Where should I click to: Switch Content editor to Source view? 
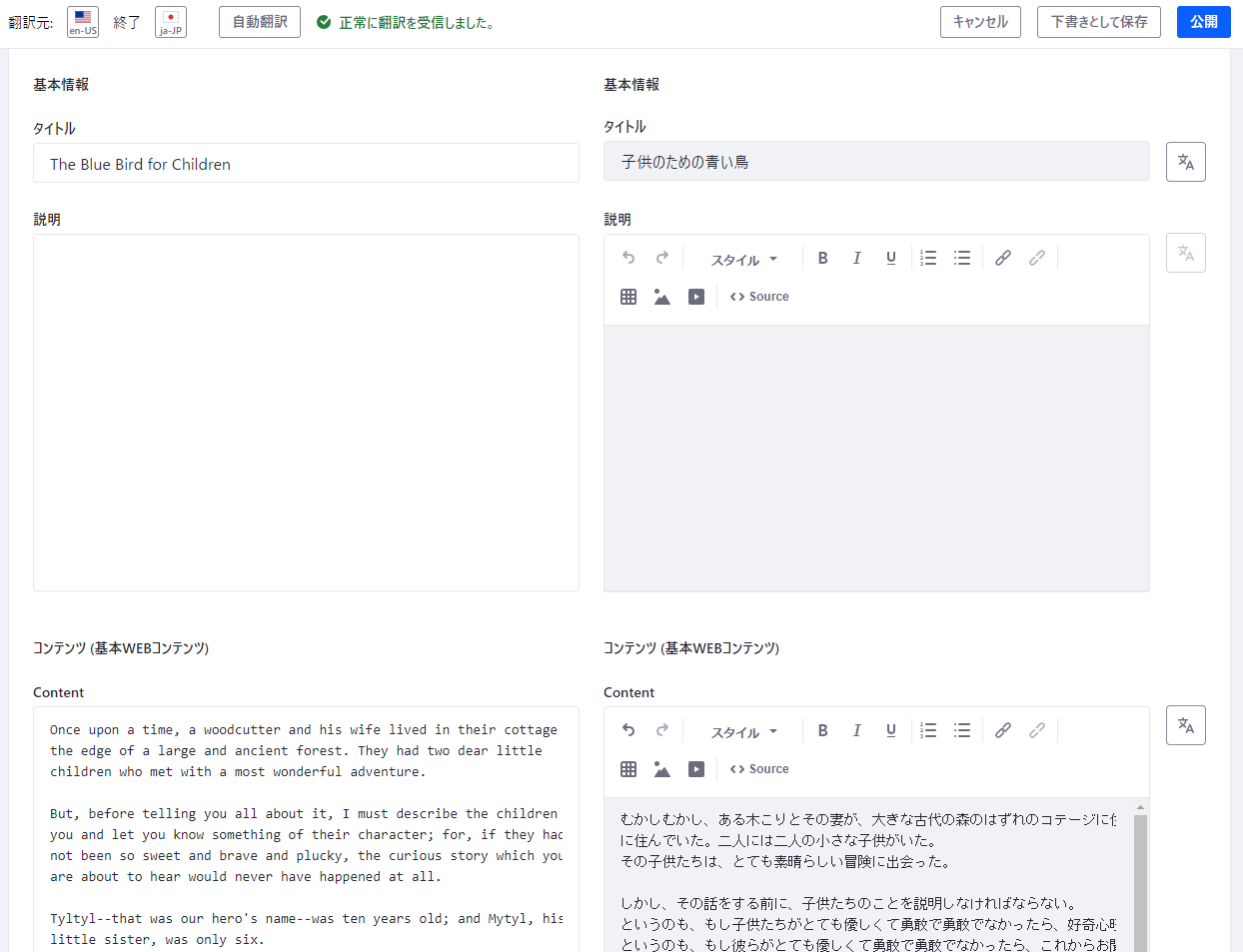pos(759,769)
